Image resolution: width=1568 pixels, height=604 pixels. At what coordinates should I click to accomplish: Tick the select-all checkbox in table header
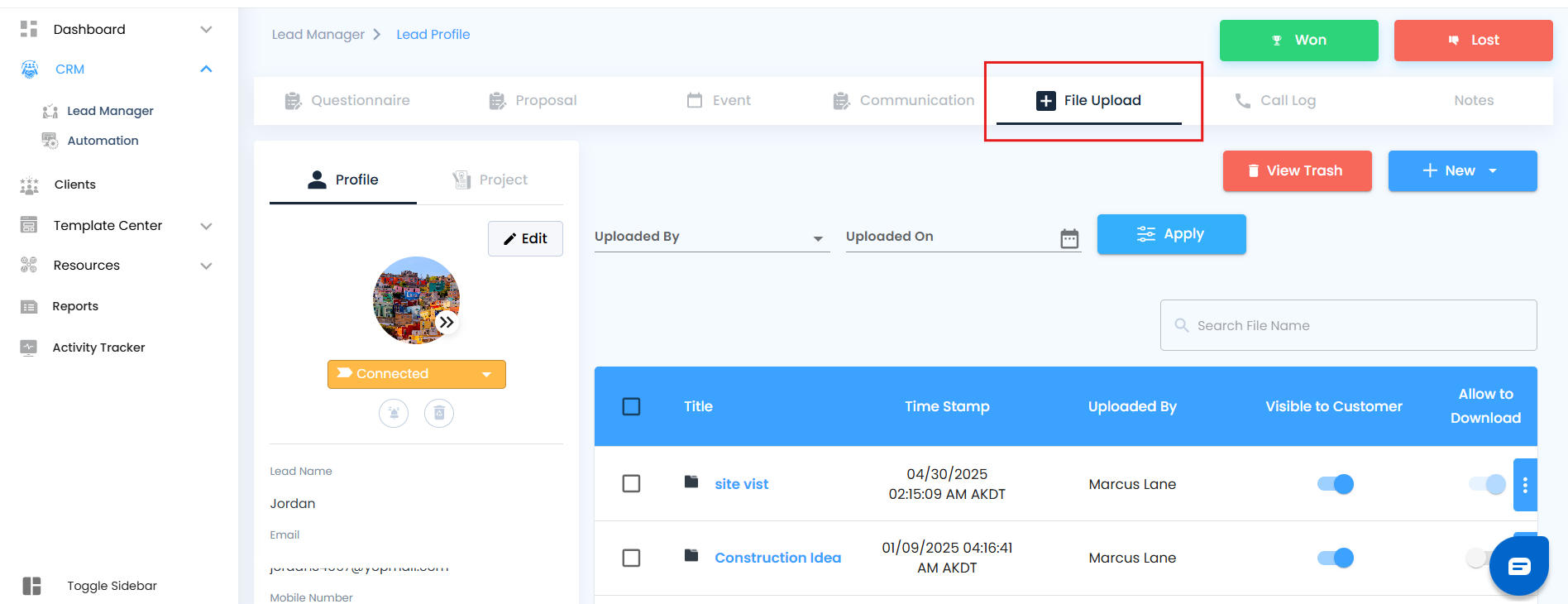click(631, 406)
